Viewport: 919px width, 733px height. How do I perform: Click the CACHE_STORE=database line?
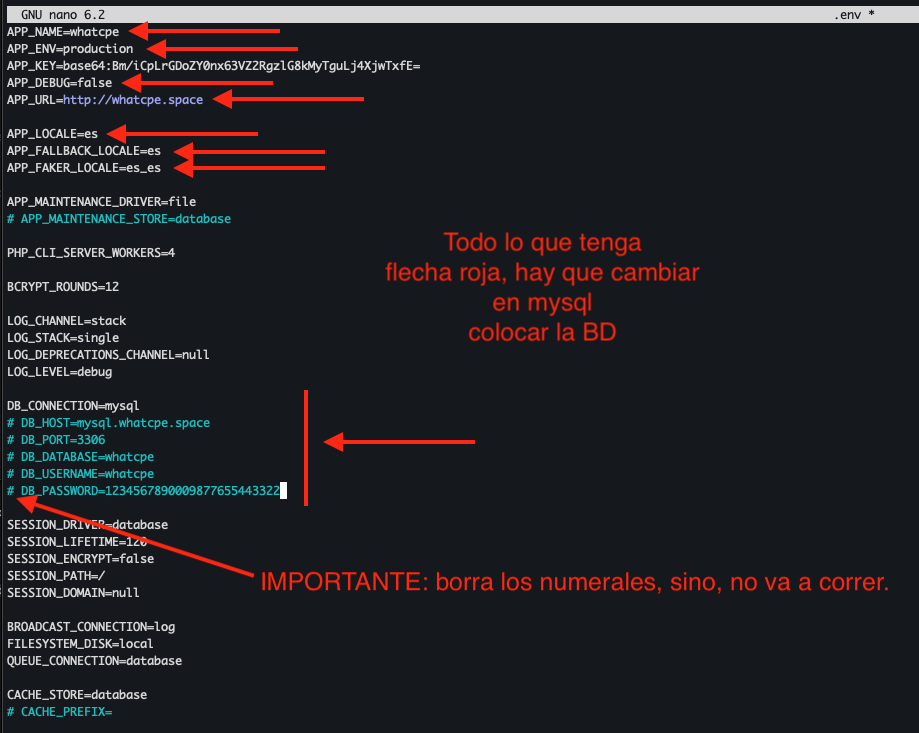tap(76, 695)
